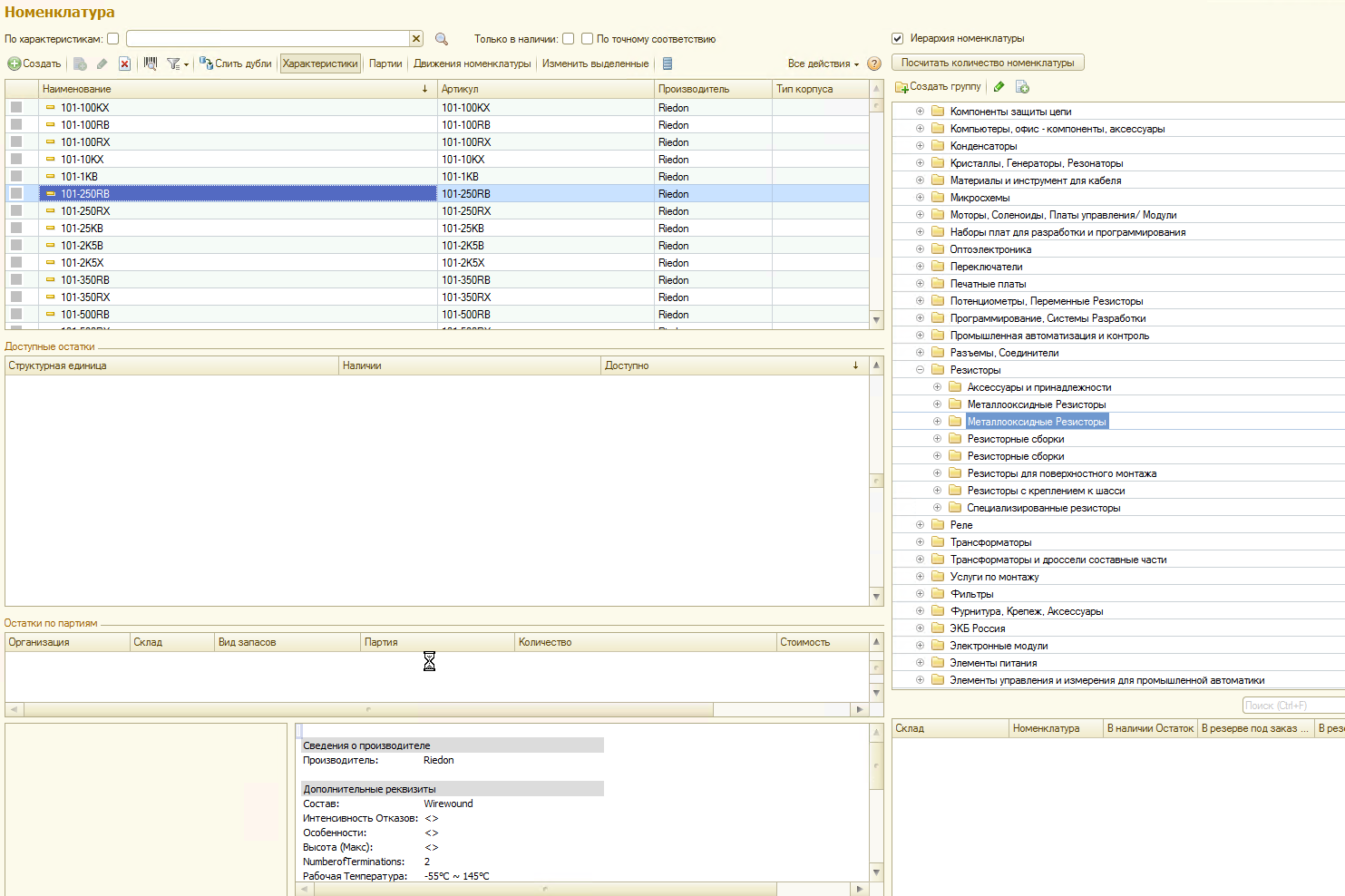Click the barcode search icon

(x=151, y=63)
